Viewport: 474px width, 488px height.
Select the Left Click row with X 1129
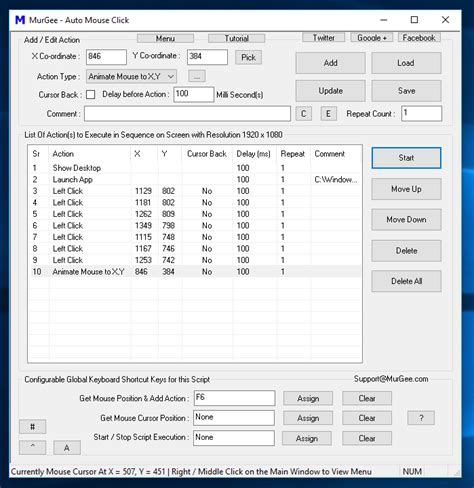pos(195,191)
